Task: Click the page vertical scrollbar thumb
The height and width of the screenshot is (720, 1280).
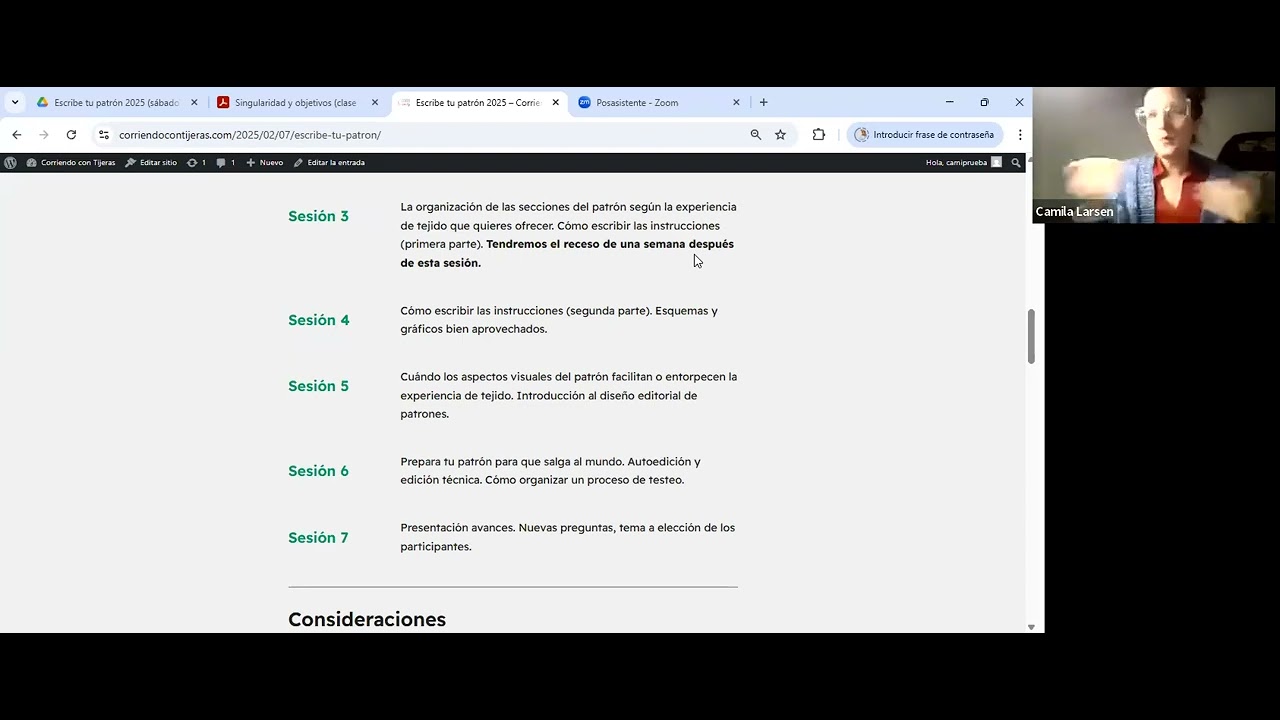Action: 1031,337
